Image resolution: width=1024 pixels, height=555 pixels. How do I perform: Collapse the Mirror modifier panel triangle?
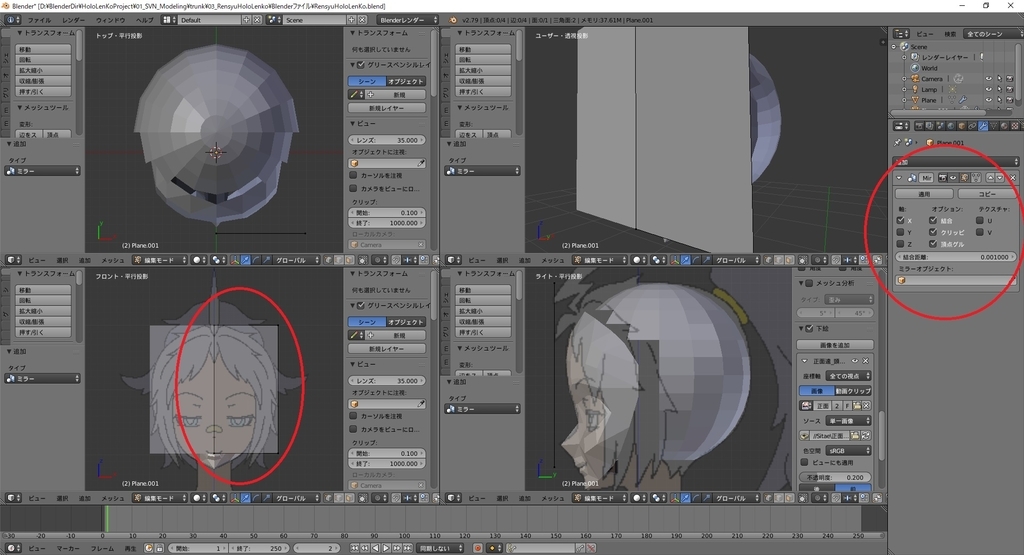point(899,178)
